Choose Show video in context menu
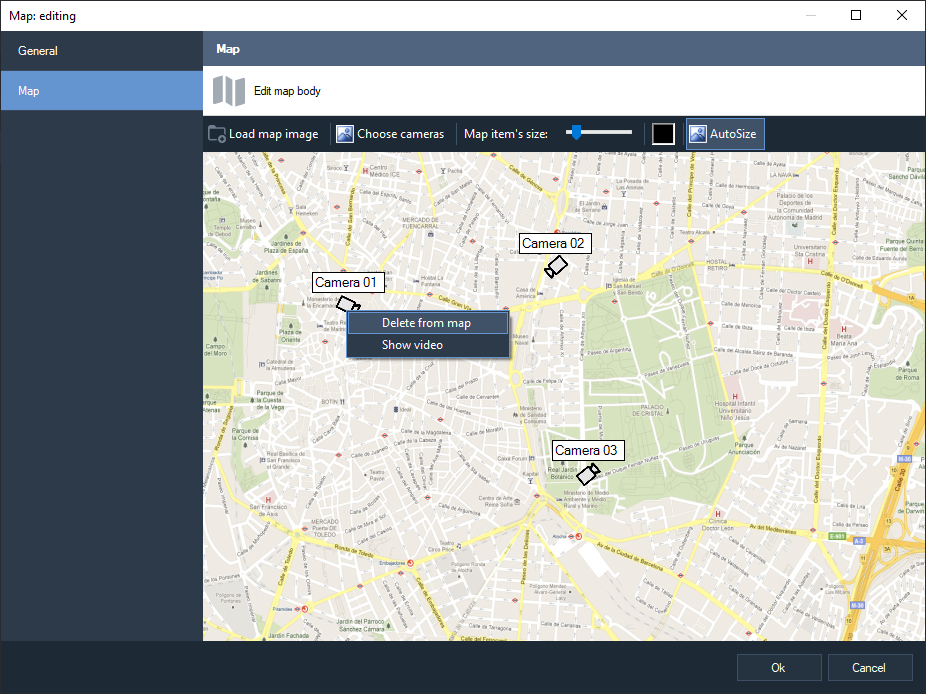 tap(412, 345)
